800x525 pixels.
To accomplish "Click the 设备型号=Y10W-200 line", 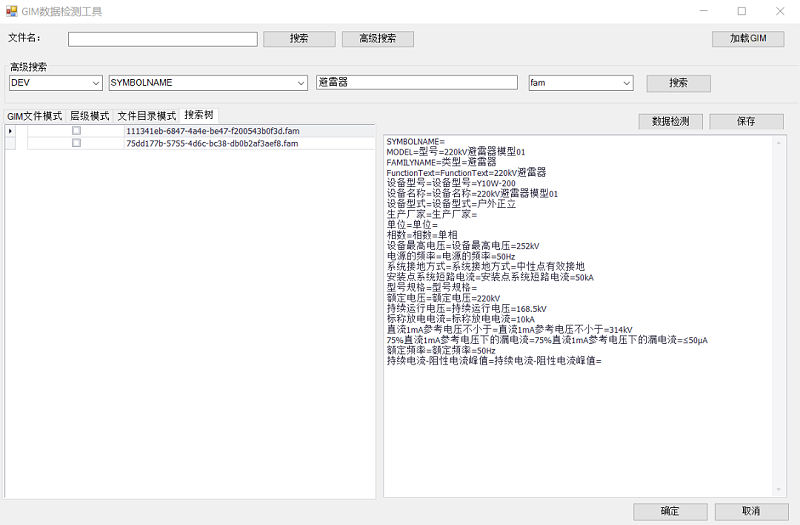I will point(451,183).
